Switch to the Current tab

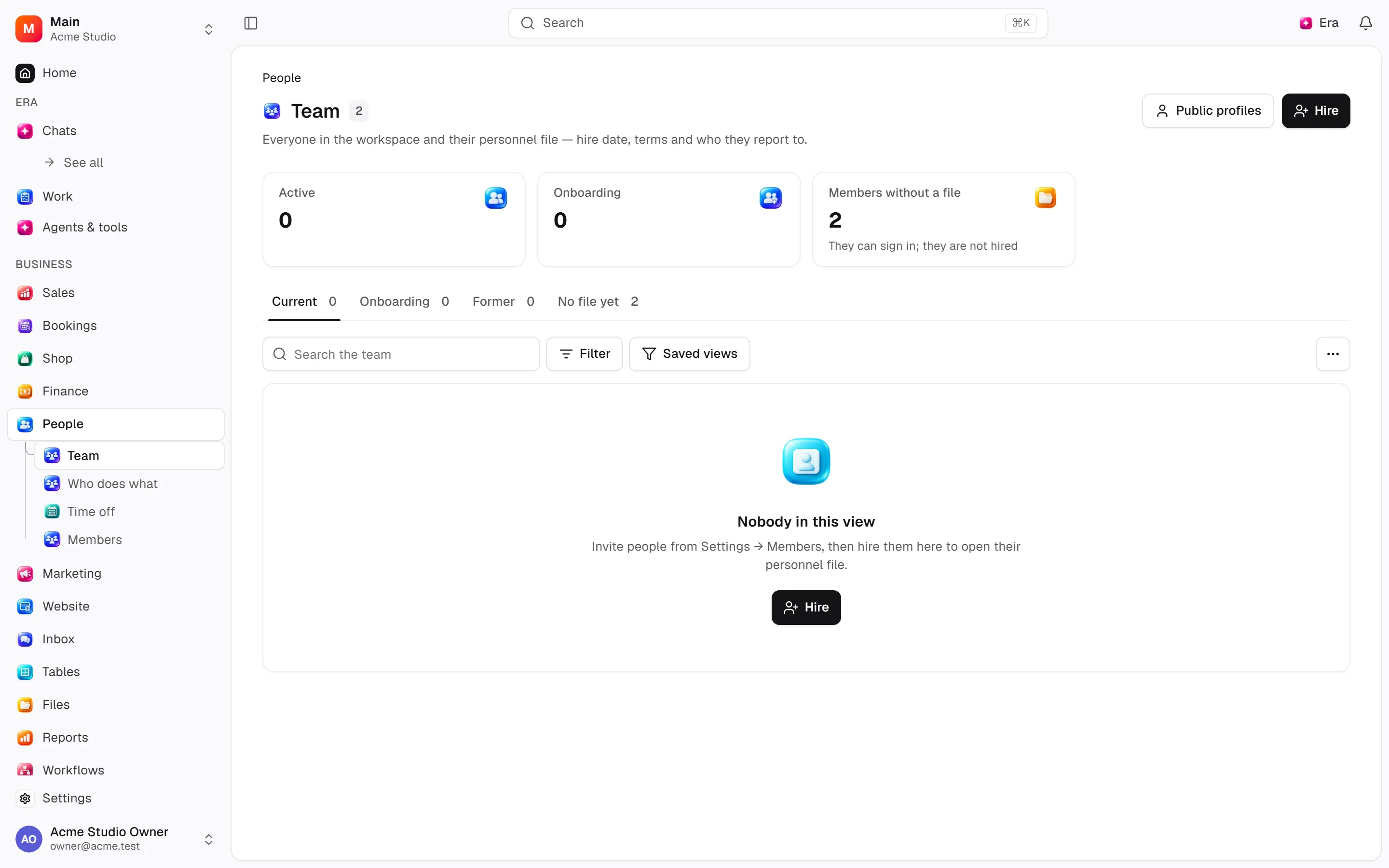coord(304,301)
